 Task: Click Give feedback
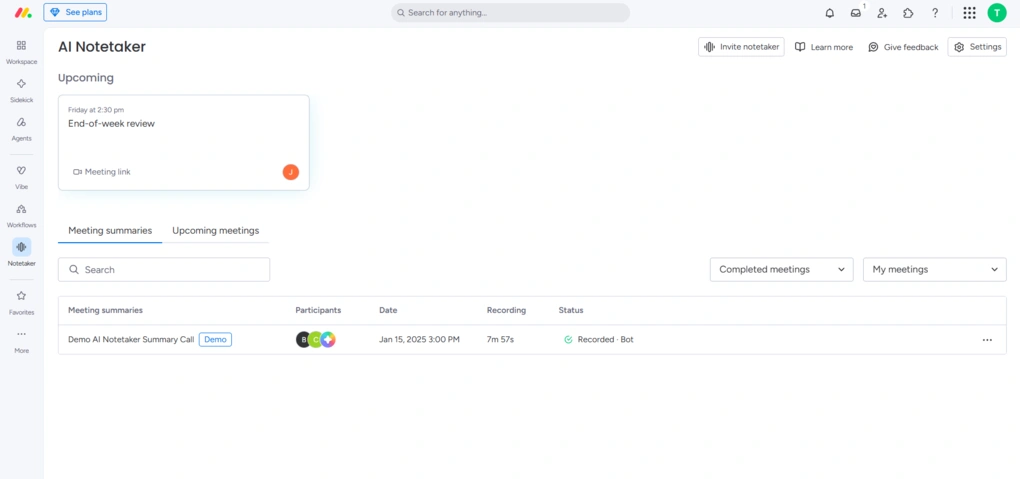point(904,47)
